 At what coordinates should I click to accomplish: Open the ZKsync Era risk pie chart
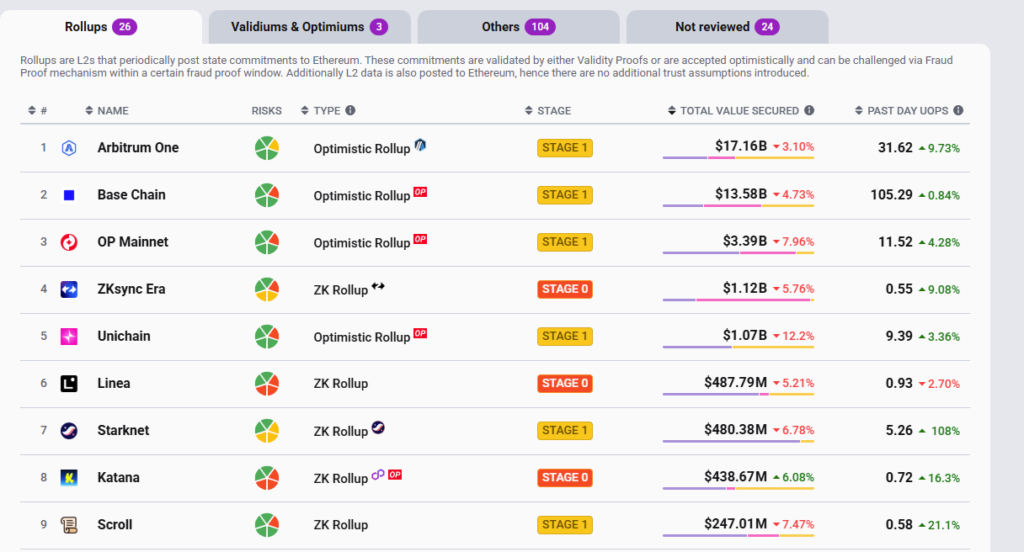[x=266, y=289]
